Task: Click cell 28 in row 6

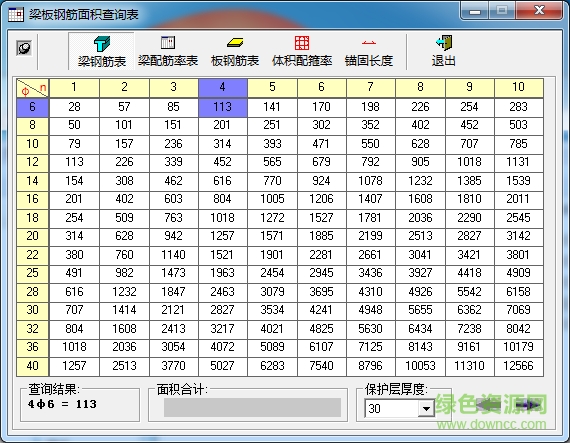Action: pyautogui.click(x=74, y=107)
